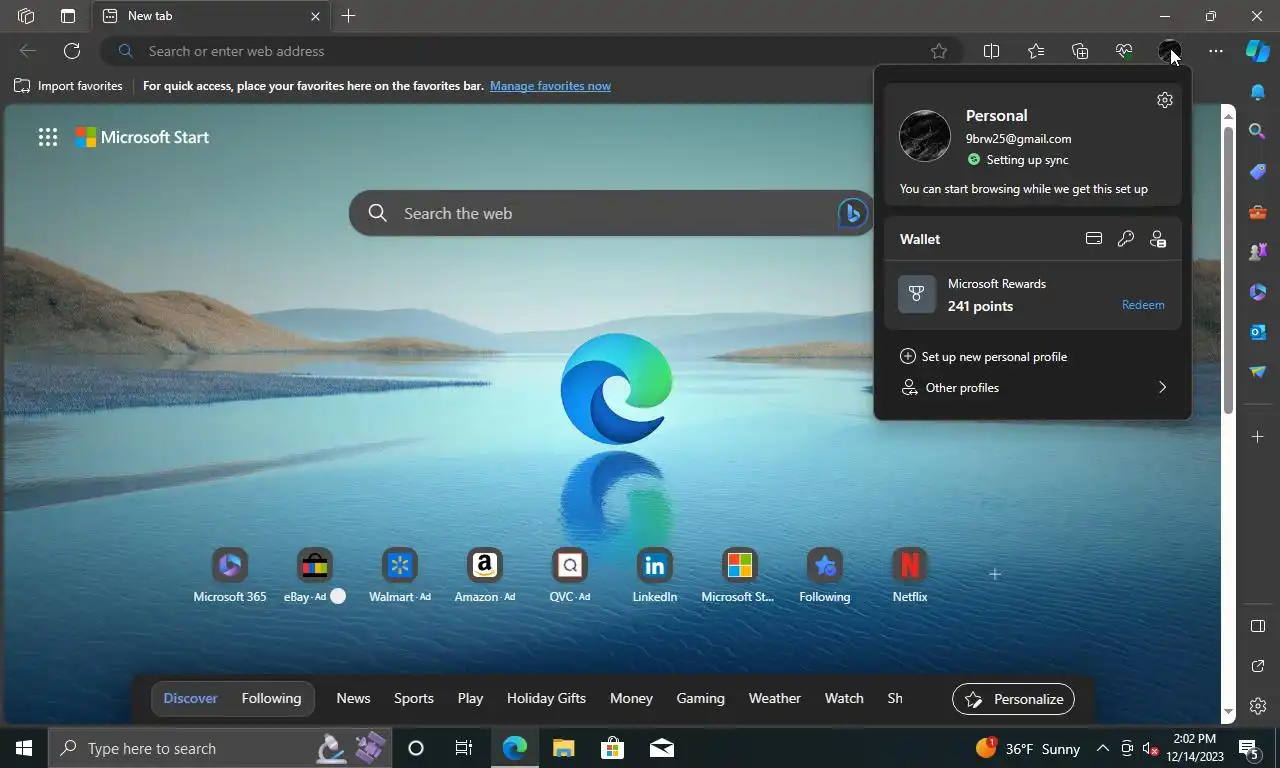This screenshot has height=768, width=1280.
Task: Open Microsoft Rewards 241 points entry
Action: tap(1032, 295)
